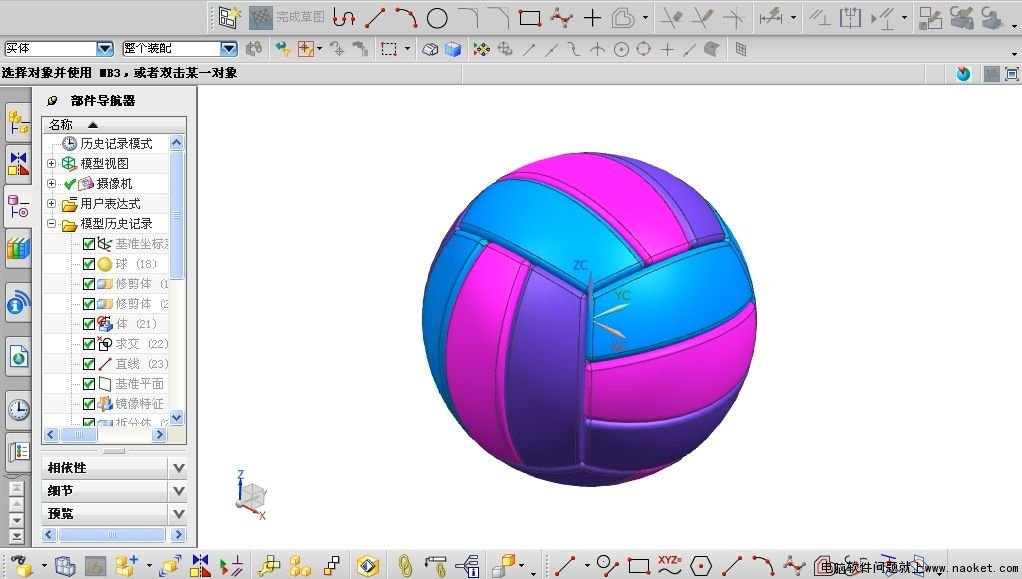Select the Chamfer sketch tool

coord(499,18)
